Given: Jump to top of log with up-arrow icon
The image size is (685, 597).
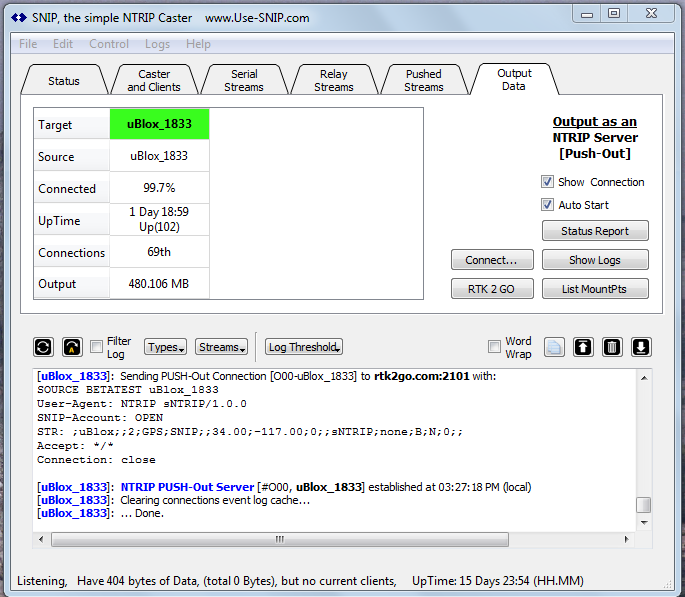Looking at the screenshot, I should [584, 347].
